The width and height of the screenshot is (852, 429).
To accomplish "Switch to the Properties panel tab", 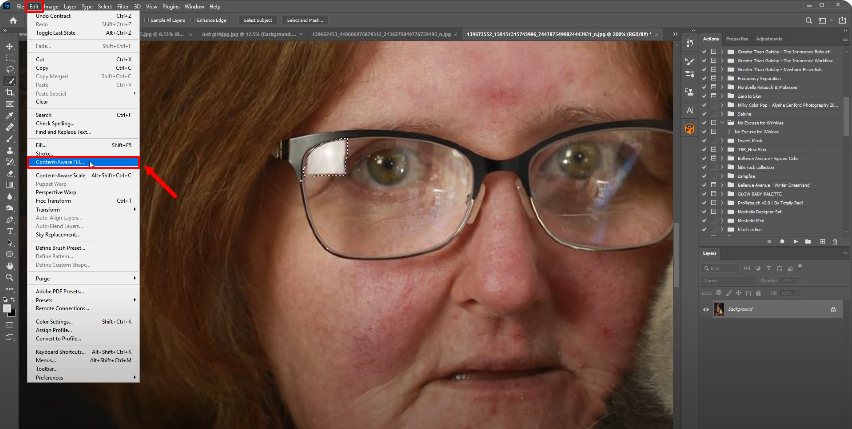I will pos(737,39).
